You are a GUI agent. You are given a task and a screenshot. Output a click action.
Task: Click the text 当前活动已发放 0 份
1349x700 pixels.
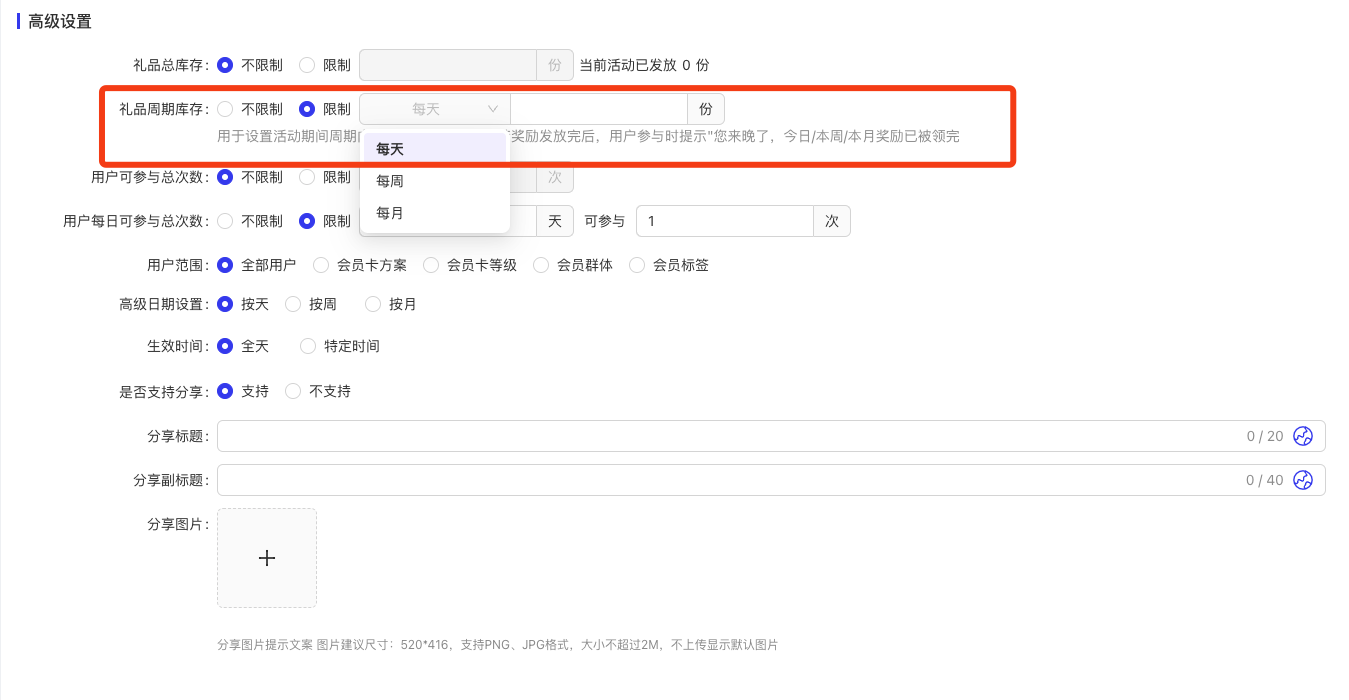tap(645, 65)
